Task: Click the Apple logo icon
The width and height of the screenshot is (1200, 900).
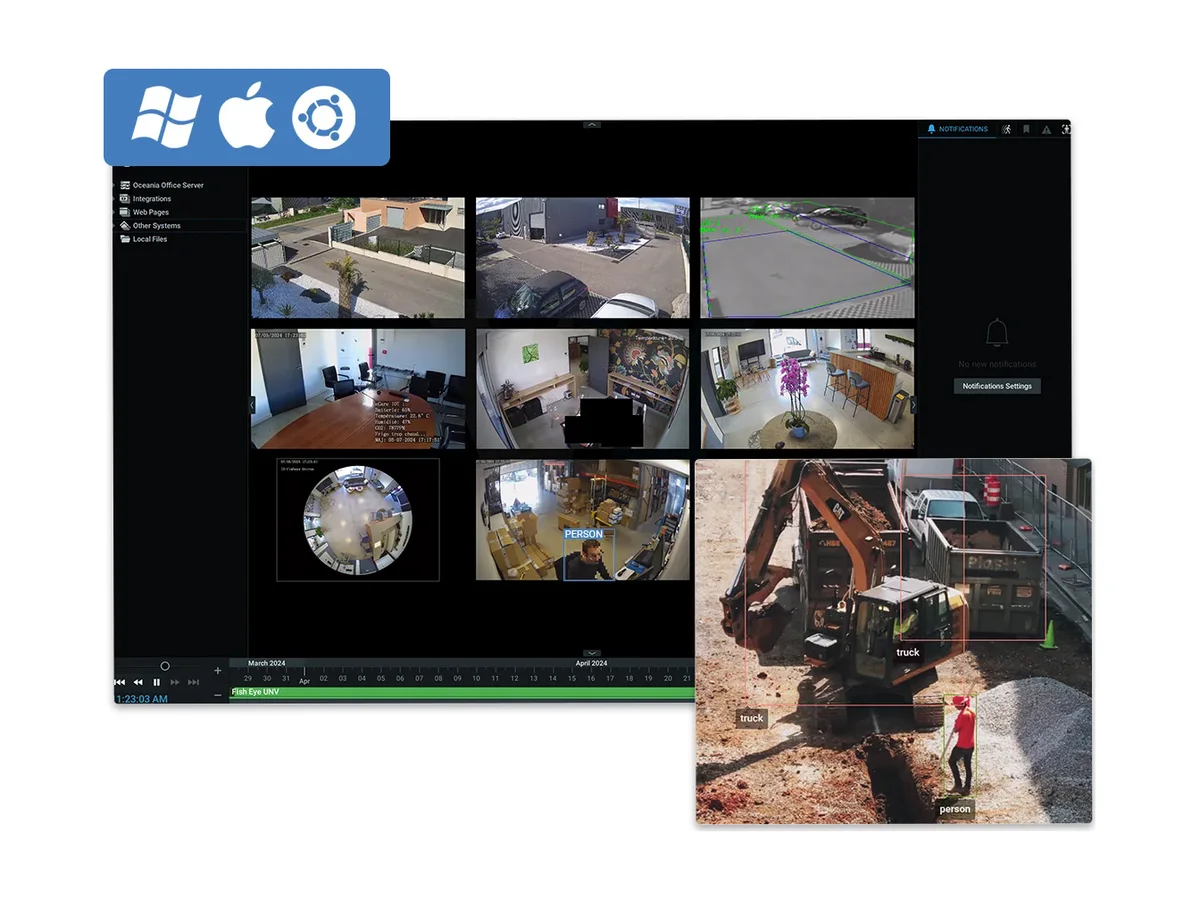Action: 247,116
